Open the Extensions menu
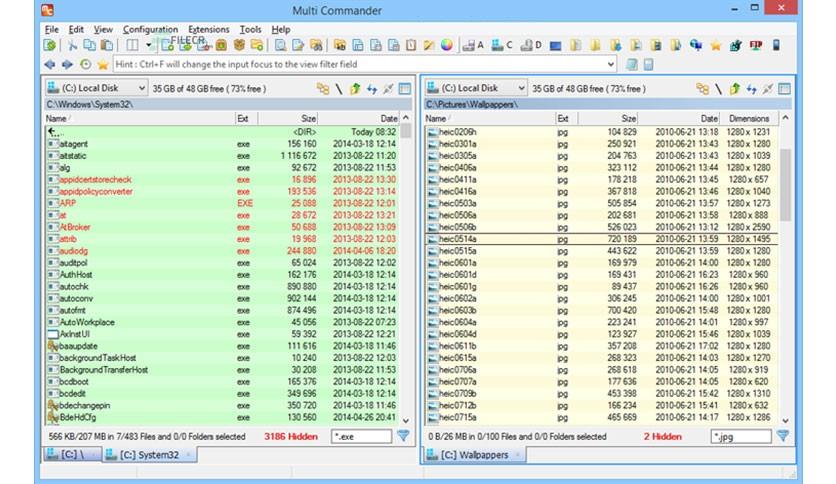The width and height of the screenshot is (836, 484). click(x=208, y=29)
